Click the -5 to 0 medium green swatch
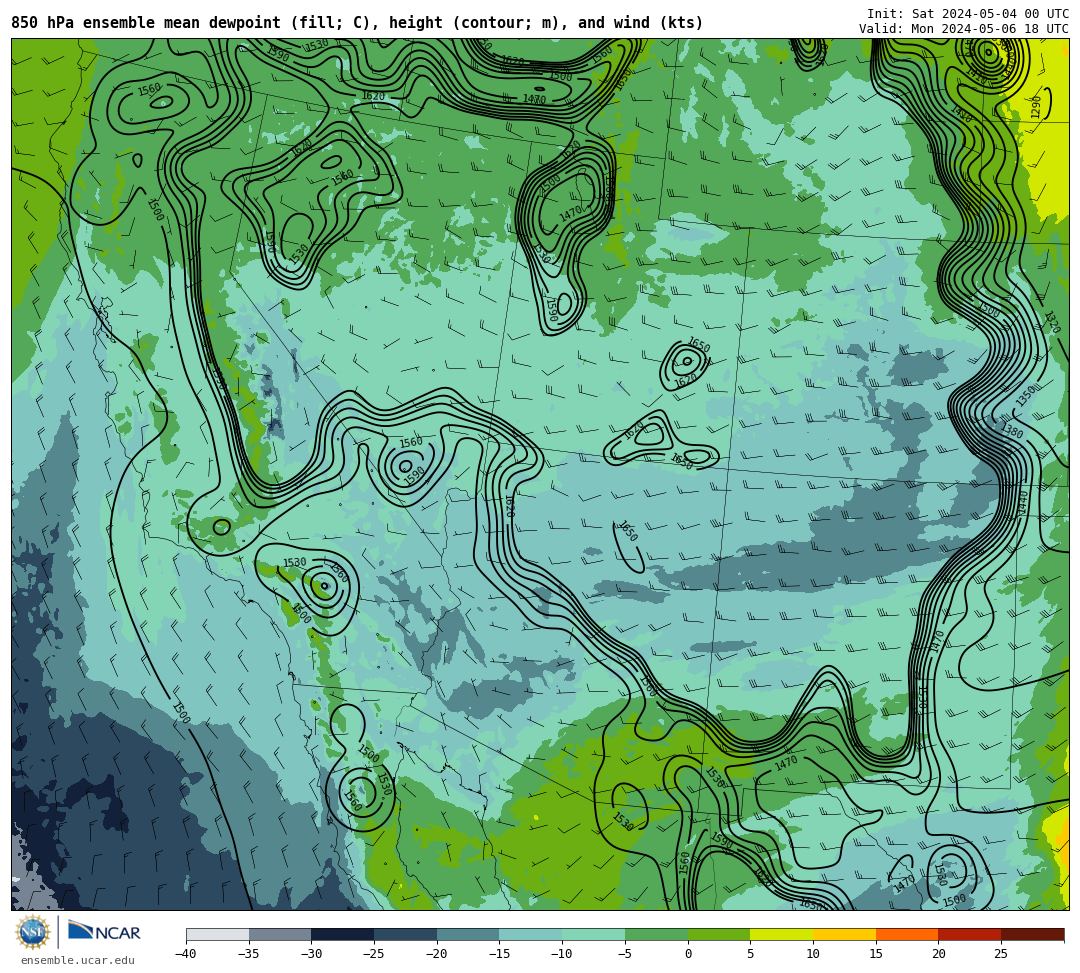Image resolution: width=1080 pixels, height=973 pixels. tap(656, 934)
